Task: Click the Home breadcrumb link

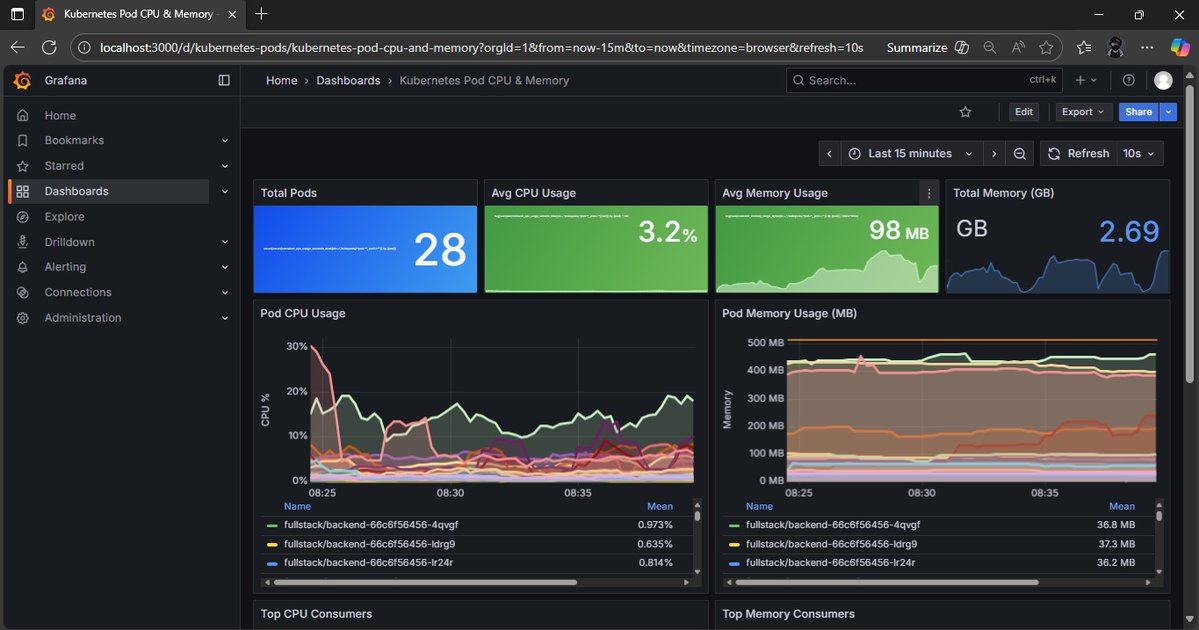Action: [281, 80]
